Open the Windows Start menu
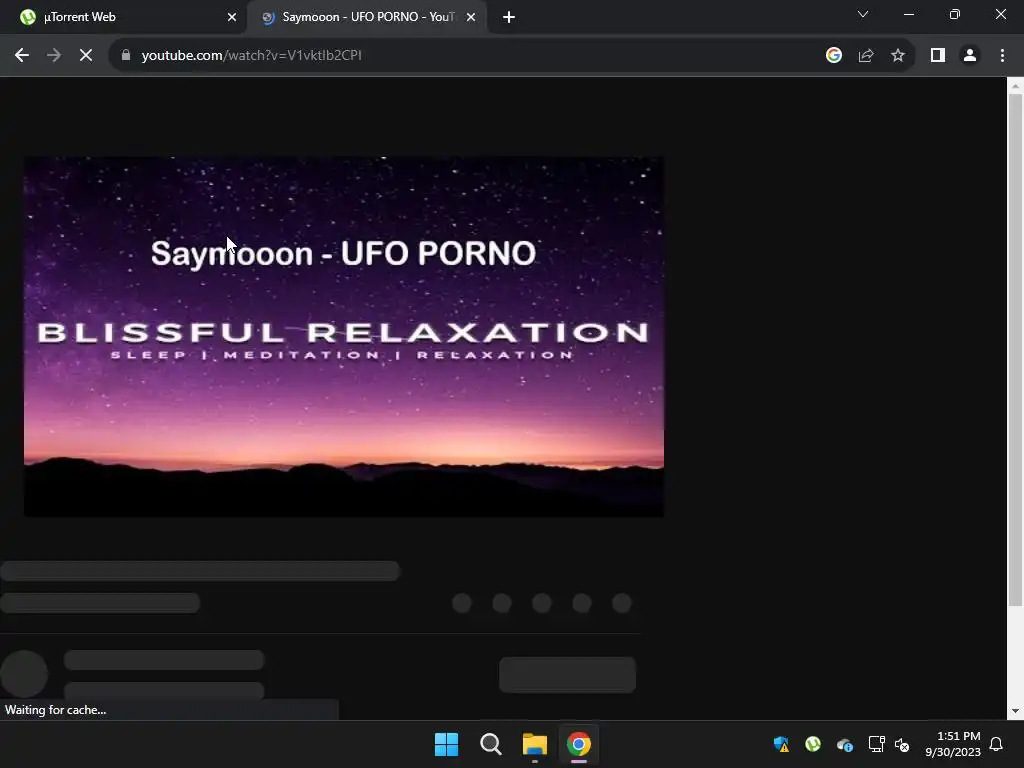This screenshot has height=768, width=1024. click(x=447, y=744)
